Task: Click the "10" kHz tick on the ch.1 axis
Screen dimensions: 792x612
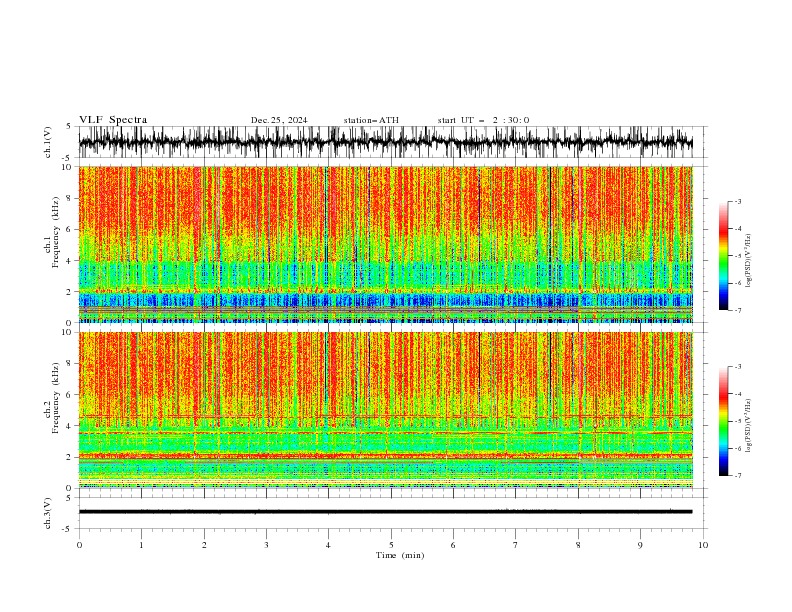Action: pyautogui.click(x=67, y=167)
